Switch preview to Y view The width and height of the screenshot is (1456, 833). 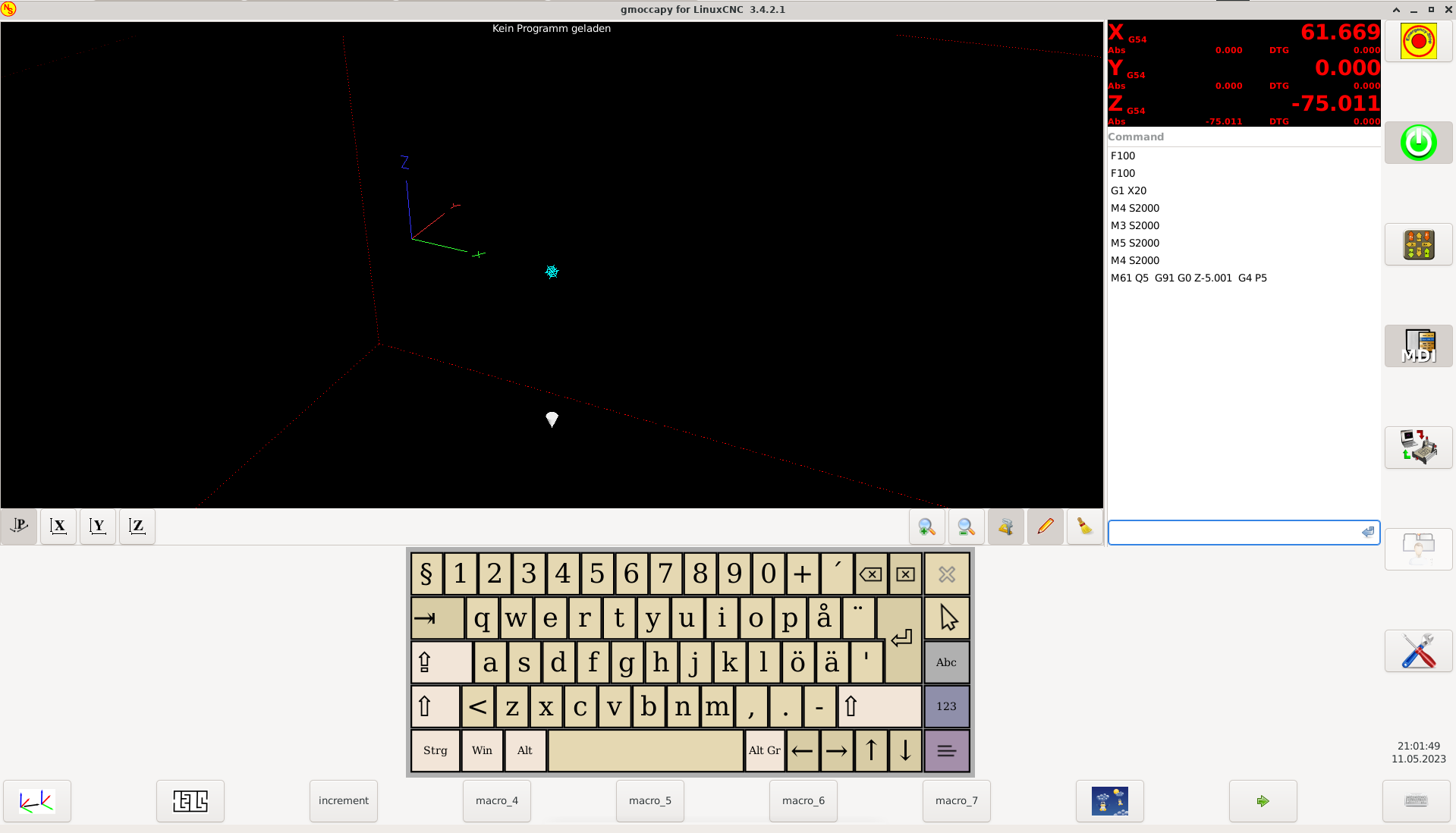pyautogui.click(x=98, y=527)
